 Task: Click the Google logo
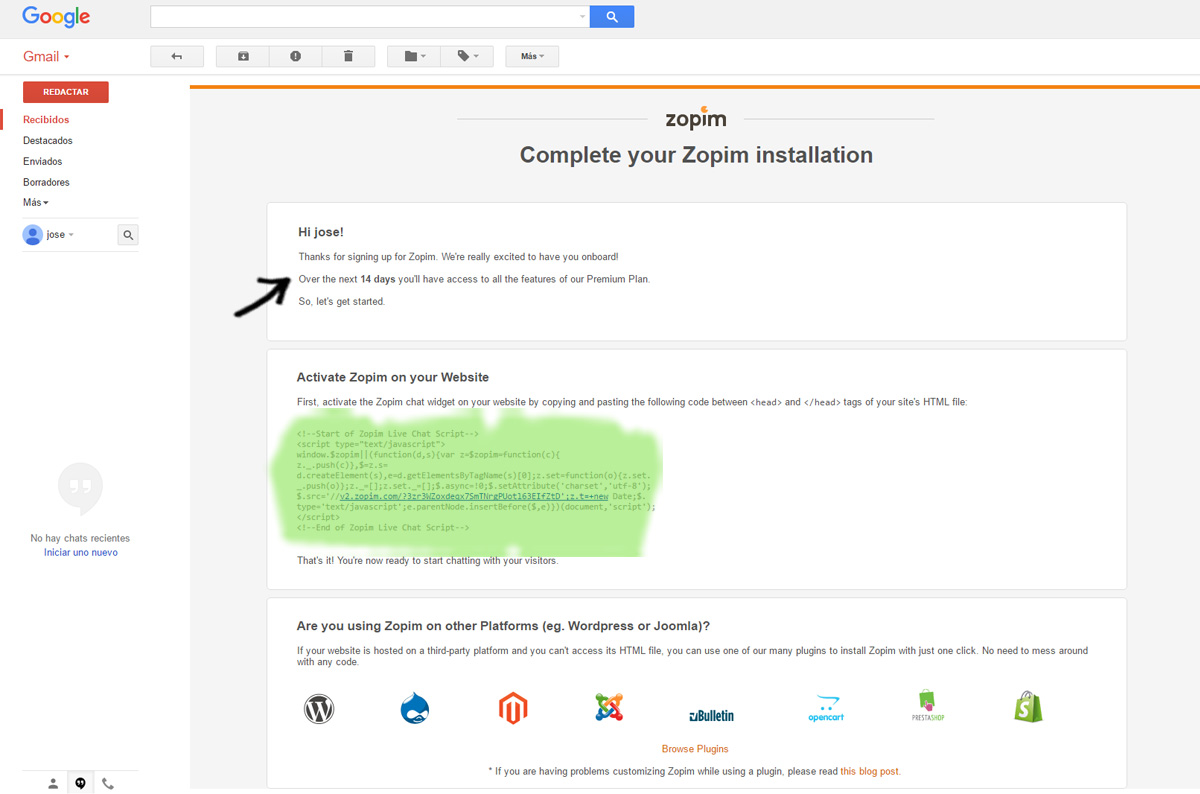[56, 17]
